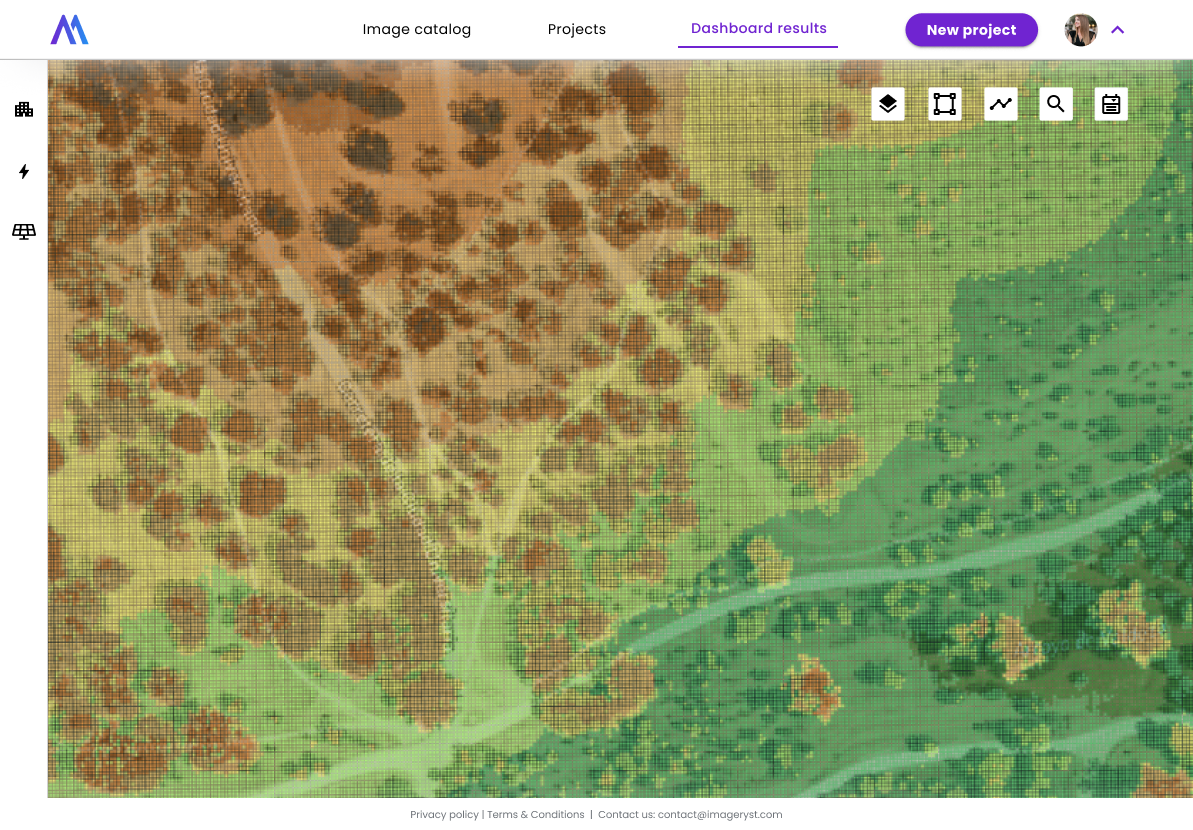This screenshot has width=1193, height=830.
Task: Open the Privacy policy link
Action: click(x=444, y=815)
